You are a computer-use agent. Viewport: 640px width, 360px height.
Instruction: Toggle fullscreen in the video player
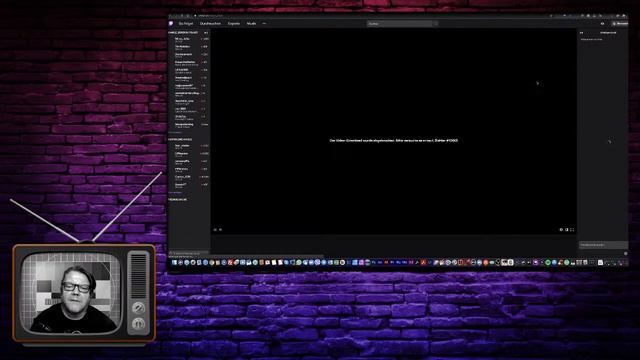point(572,230)
